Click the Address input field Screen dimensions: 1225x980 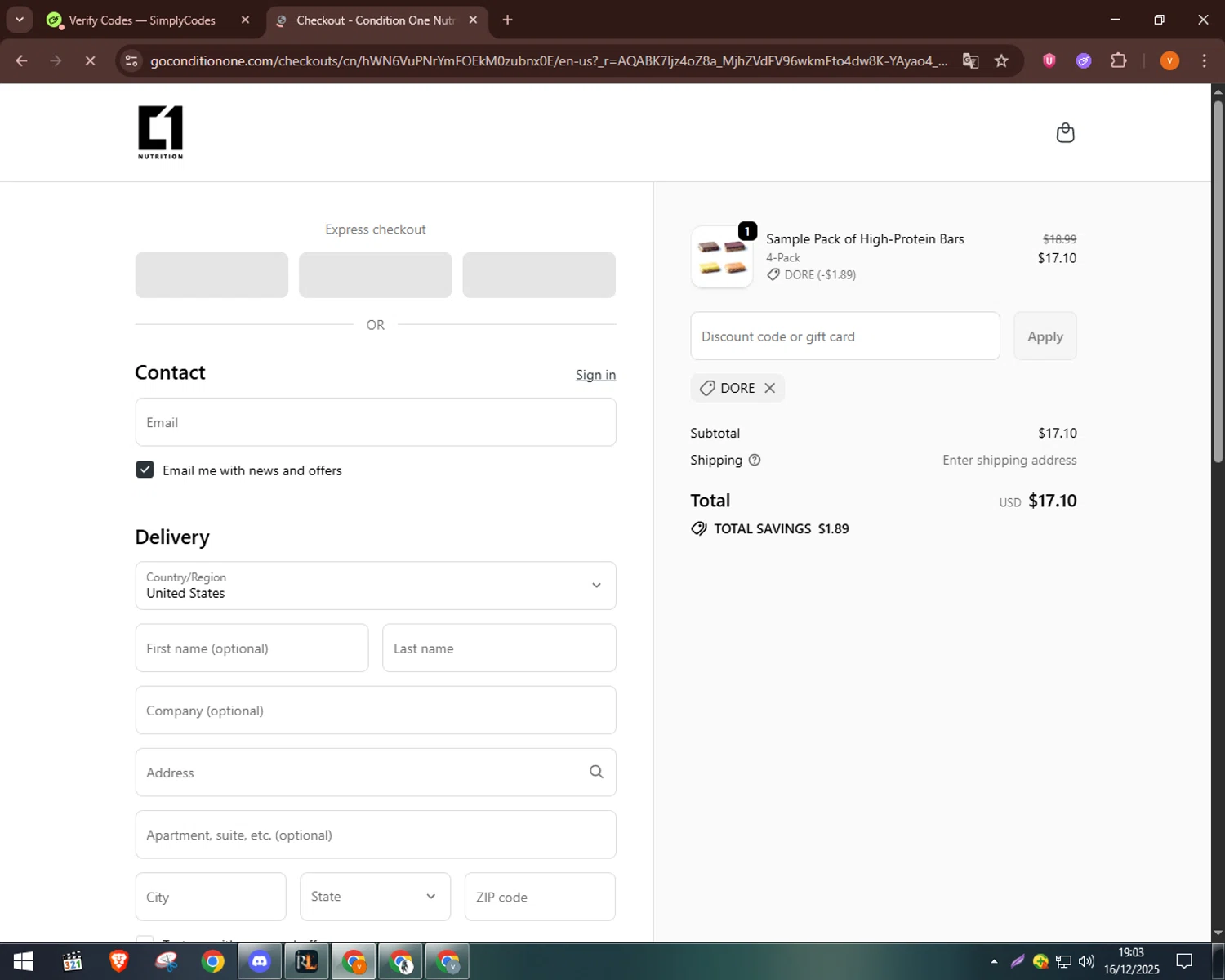(376, 773)
